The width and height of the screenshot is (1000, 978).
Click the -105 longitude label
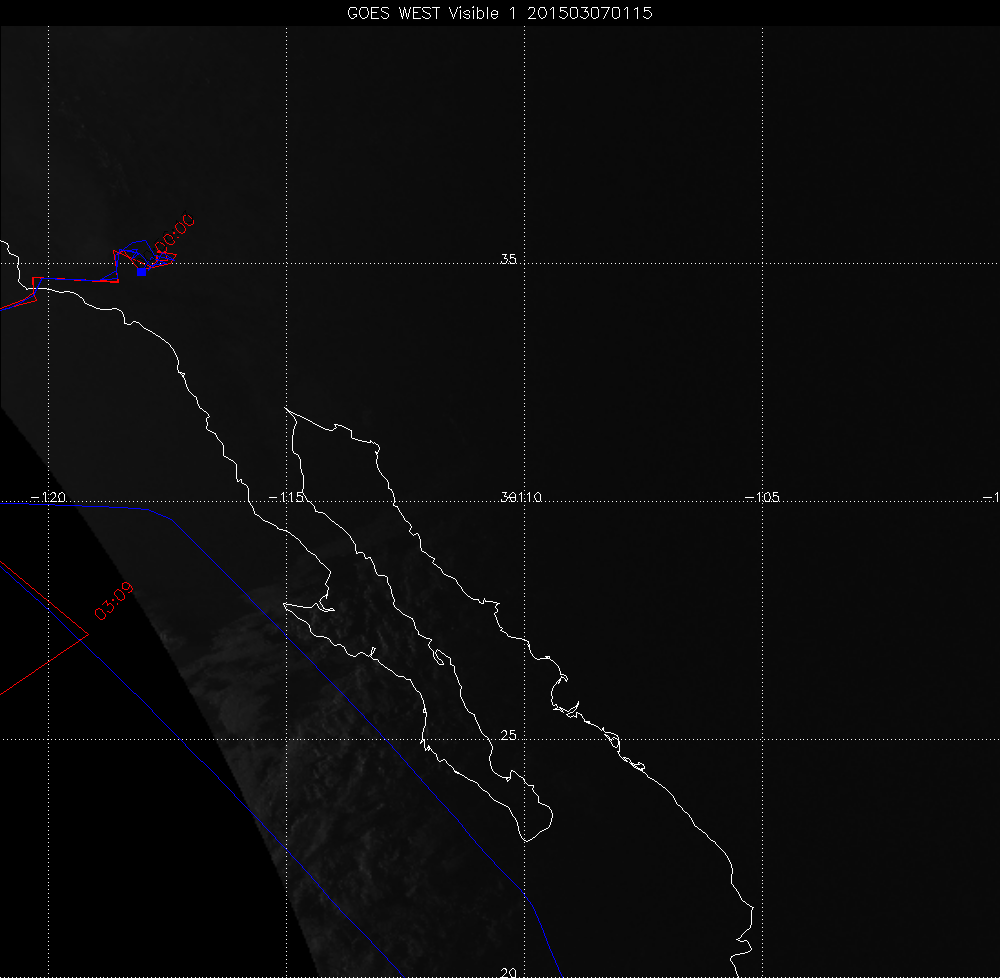point(763,497)
